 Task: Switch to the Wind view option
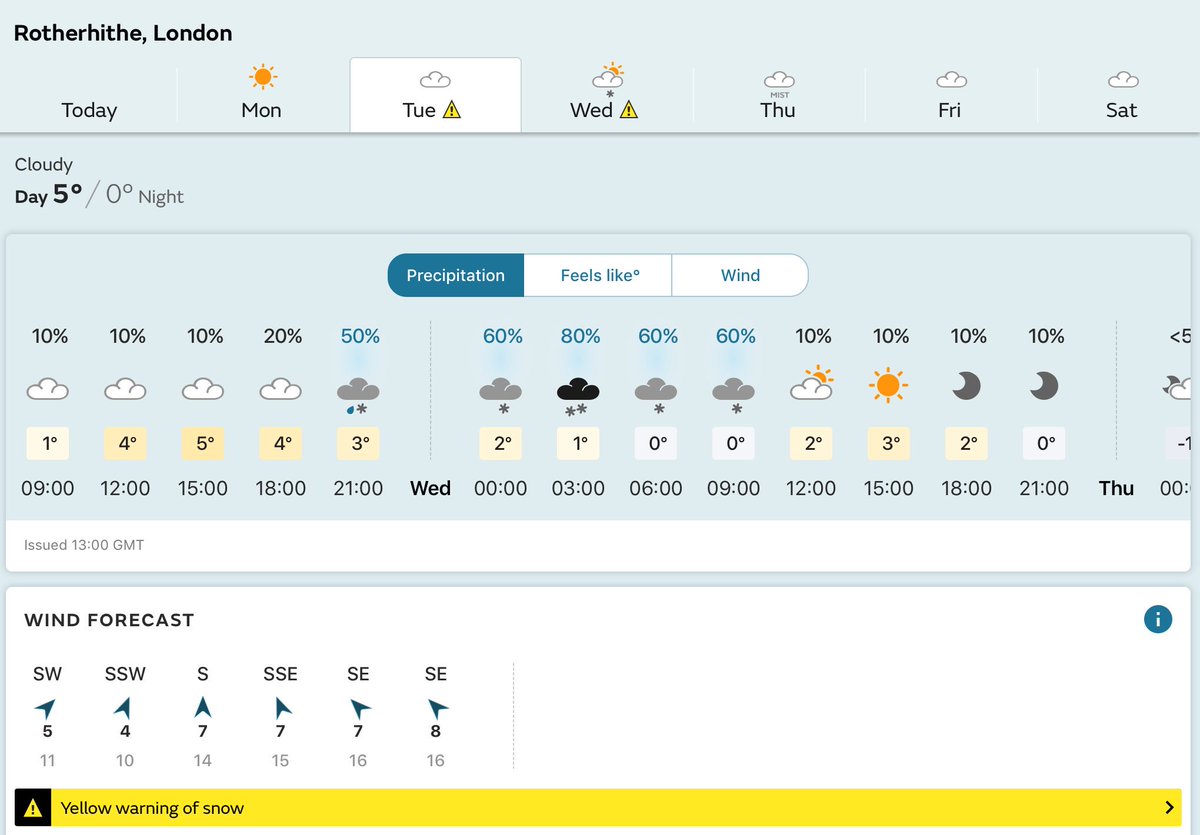pos(740,275)
